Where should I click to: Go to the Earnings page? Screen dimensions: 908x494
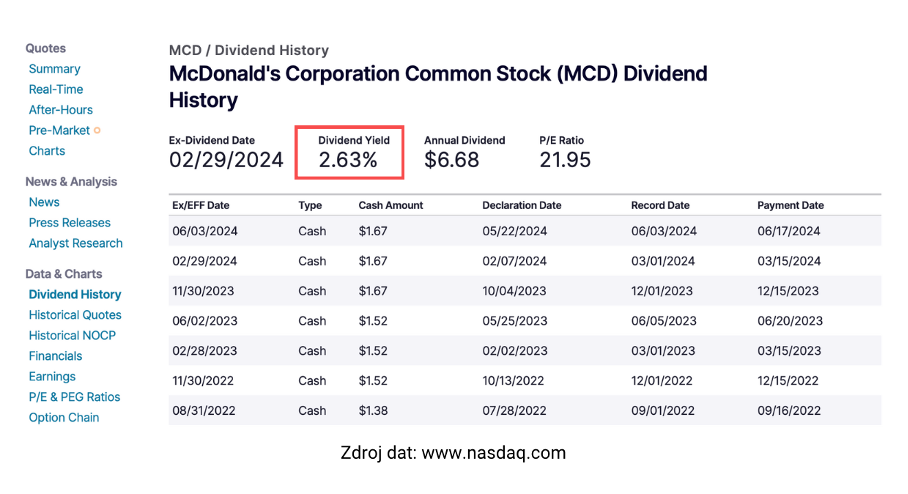(52, 376)
